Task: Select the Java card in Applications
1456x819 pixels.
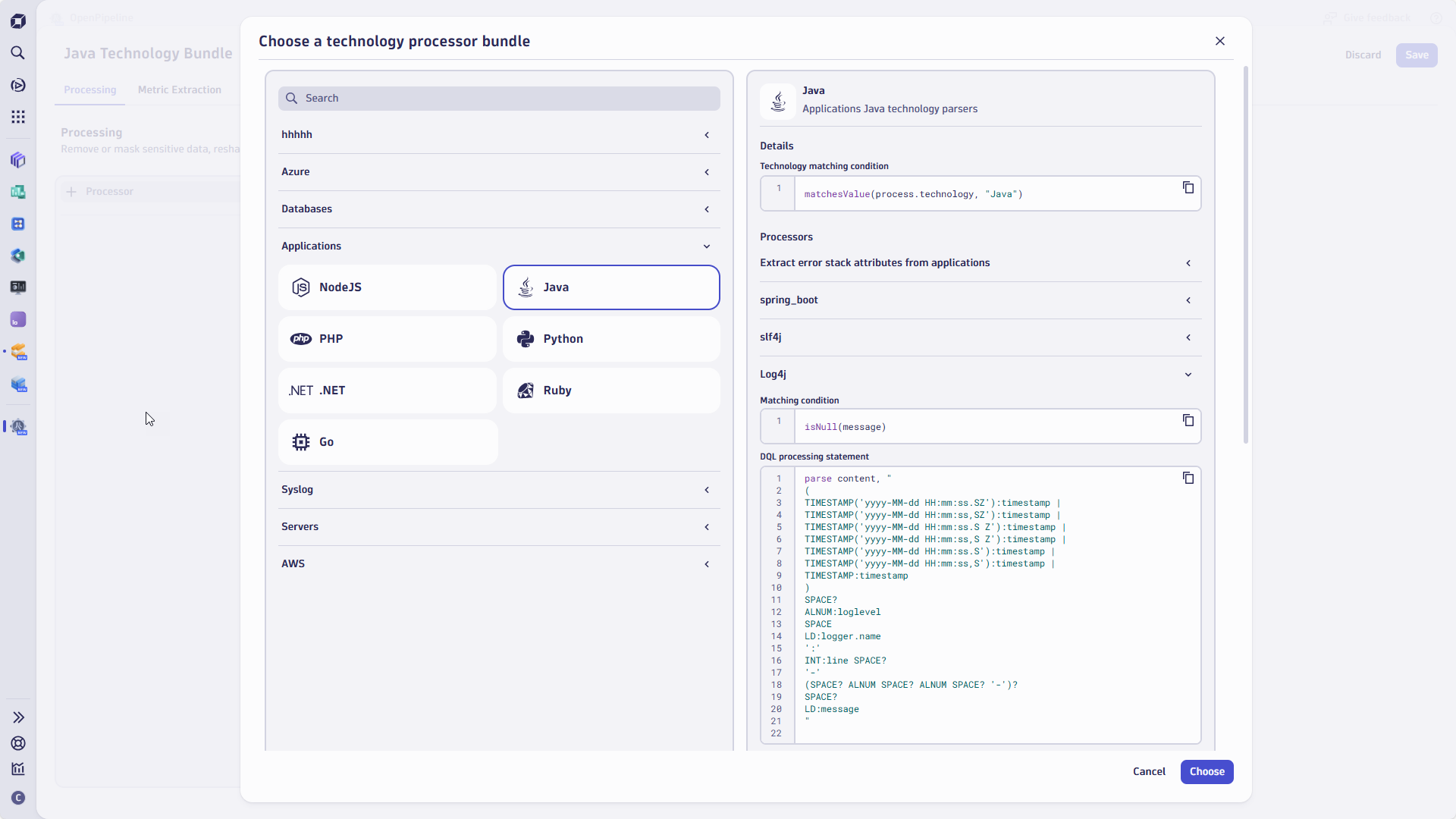Action: (611, 287)
